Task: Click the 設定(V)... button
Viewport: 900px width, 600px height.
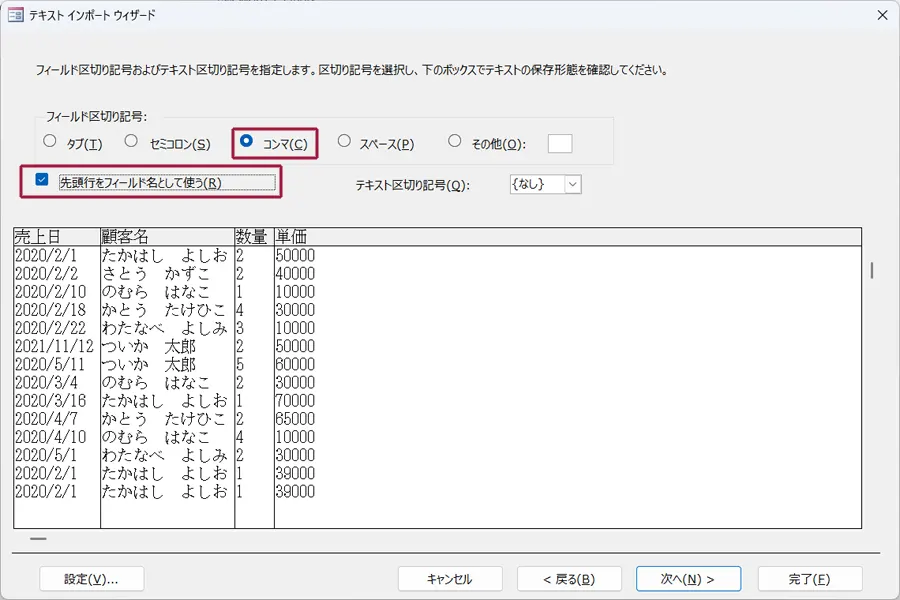Action: pyautogui.click(x=91, y=579)
